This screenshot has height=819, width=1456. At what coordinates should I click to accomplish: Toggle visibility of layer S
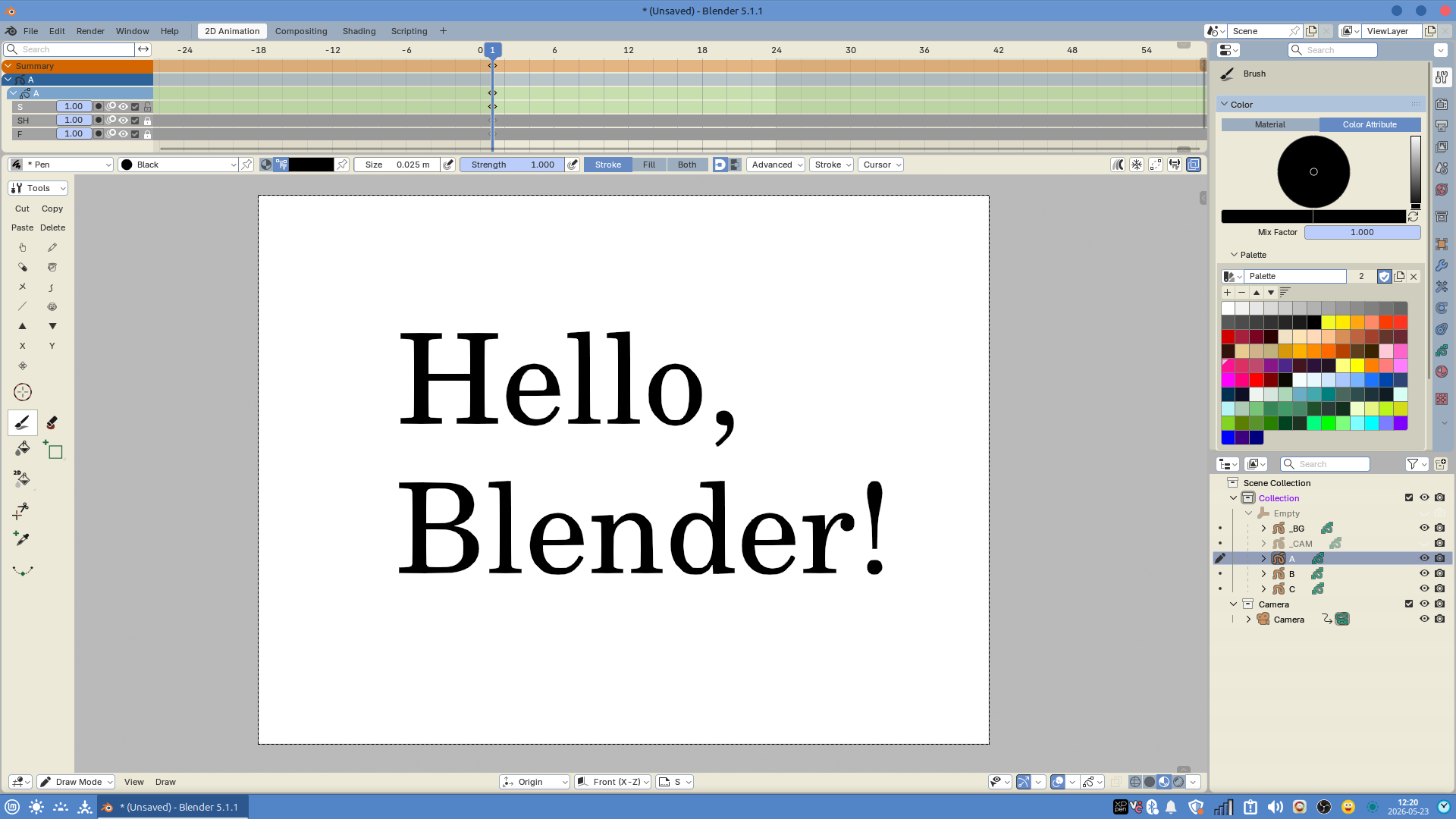coord(123,107)
